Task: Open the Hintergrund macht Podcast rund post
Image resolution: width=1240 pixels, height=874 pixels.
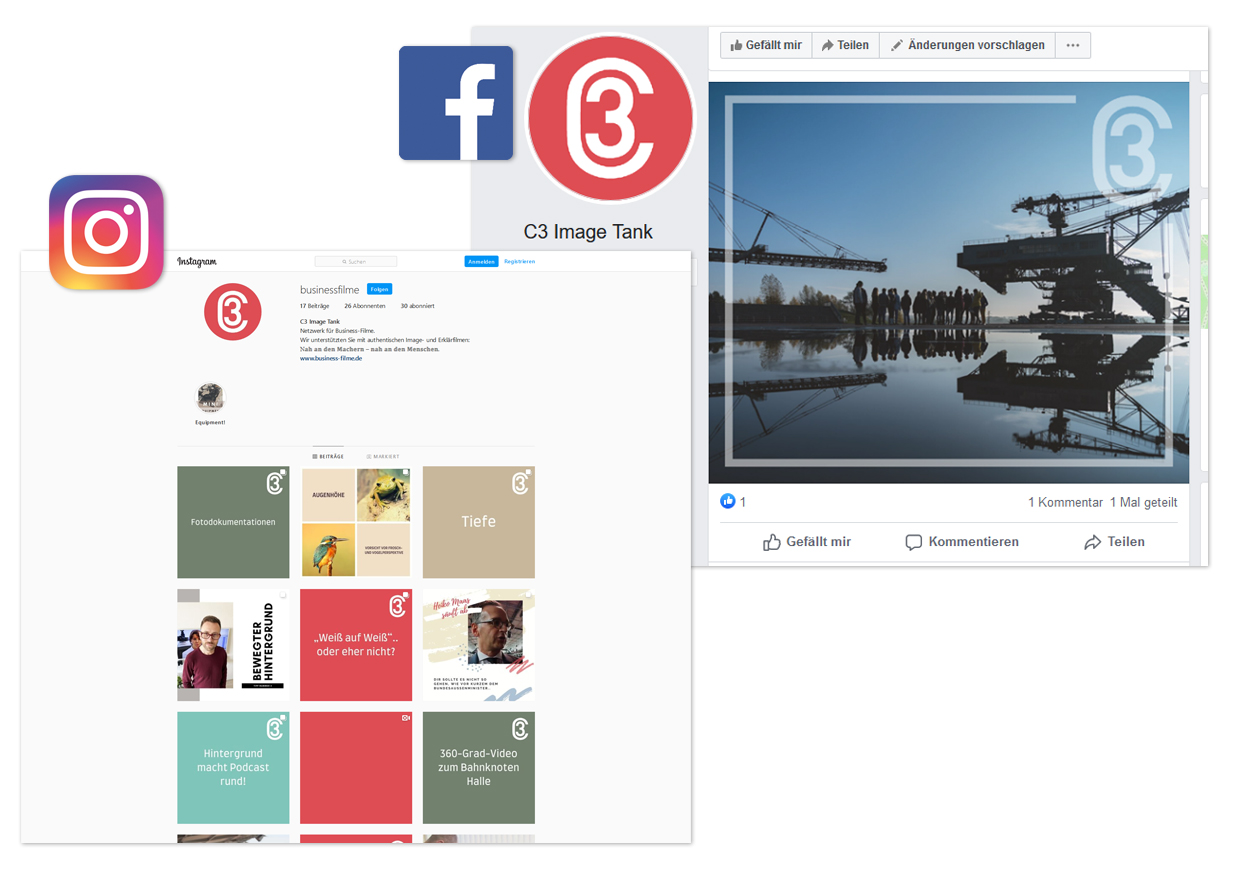Action: (x=233, y=768)
